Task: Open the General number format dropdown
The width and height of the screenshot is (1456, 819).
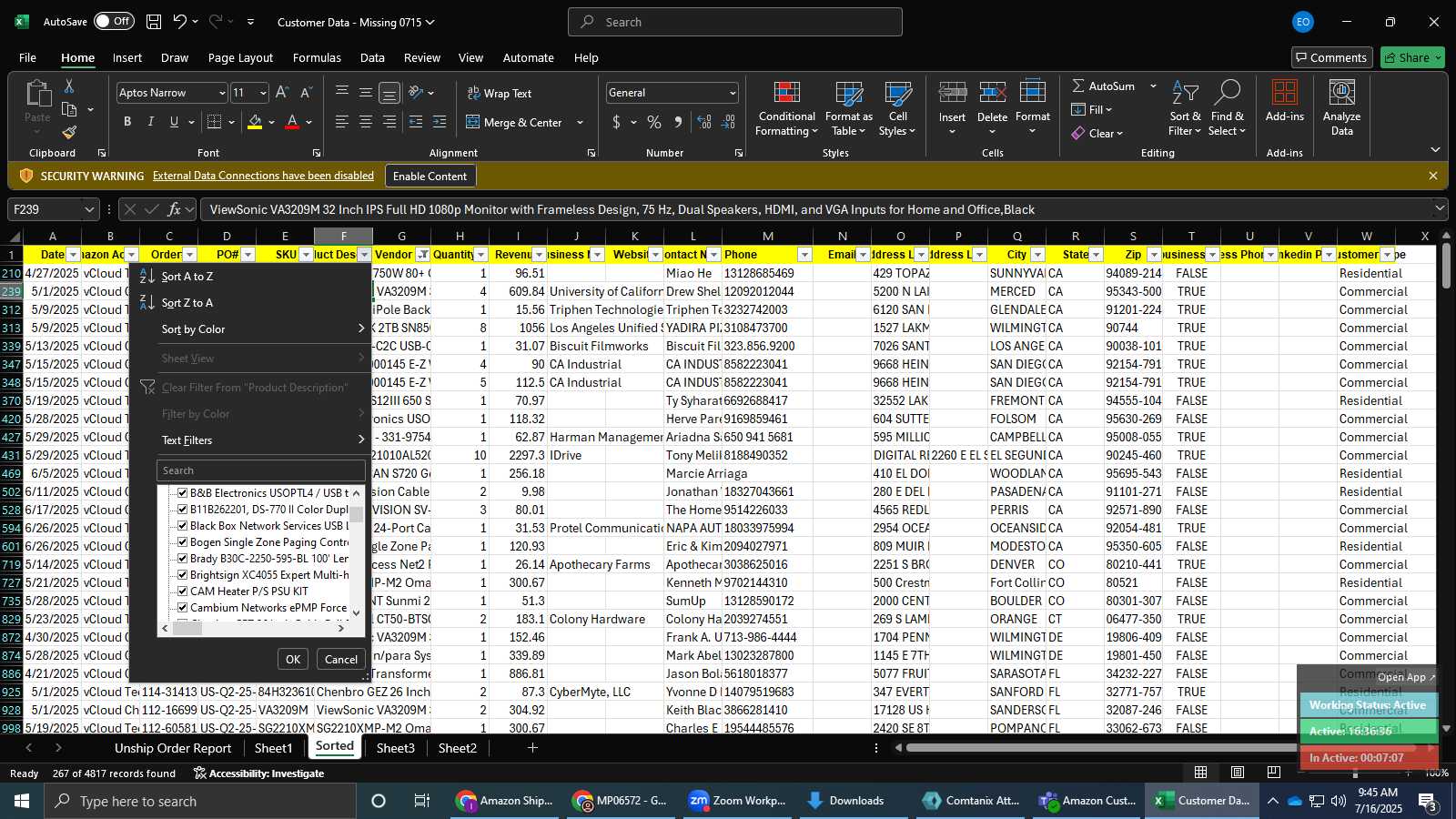Action: (x=732, y=93)
